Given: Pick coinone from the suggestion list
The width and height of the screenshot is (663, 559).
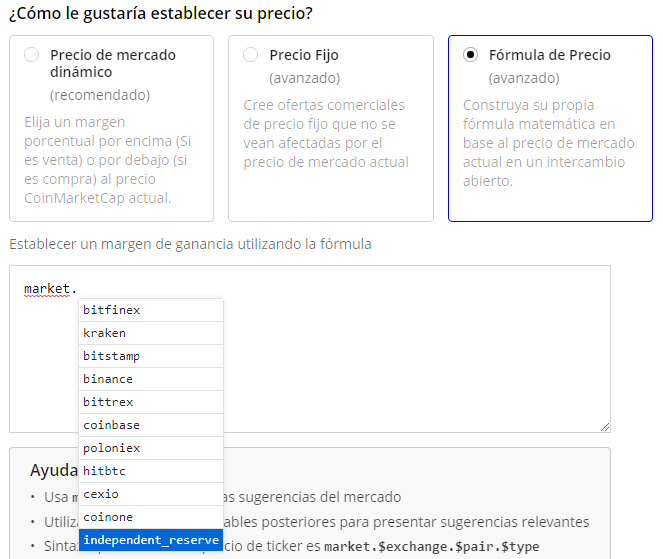Looking at the screenshot, I should tap(151, 517).
